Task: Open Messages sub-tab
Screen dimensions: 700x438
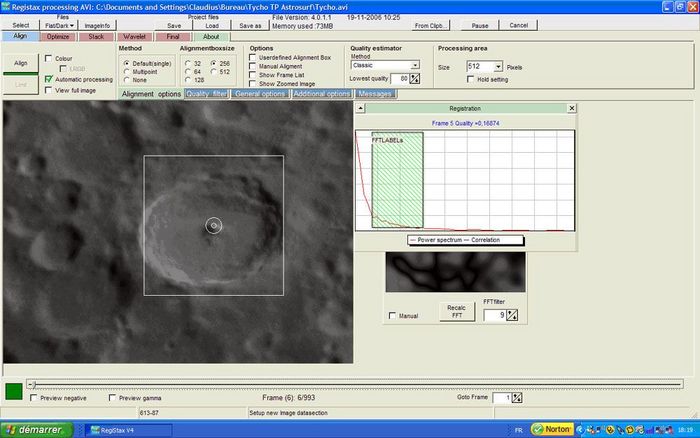Action: click(375, 94)
